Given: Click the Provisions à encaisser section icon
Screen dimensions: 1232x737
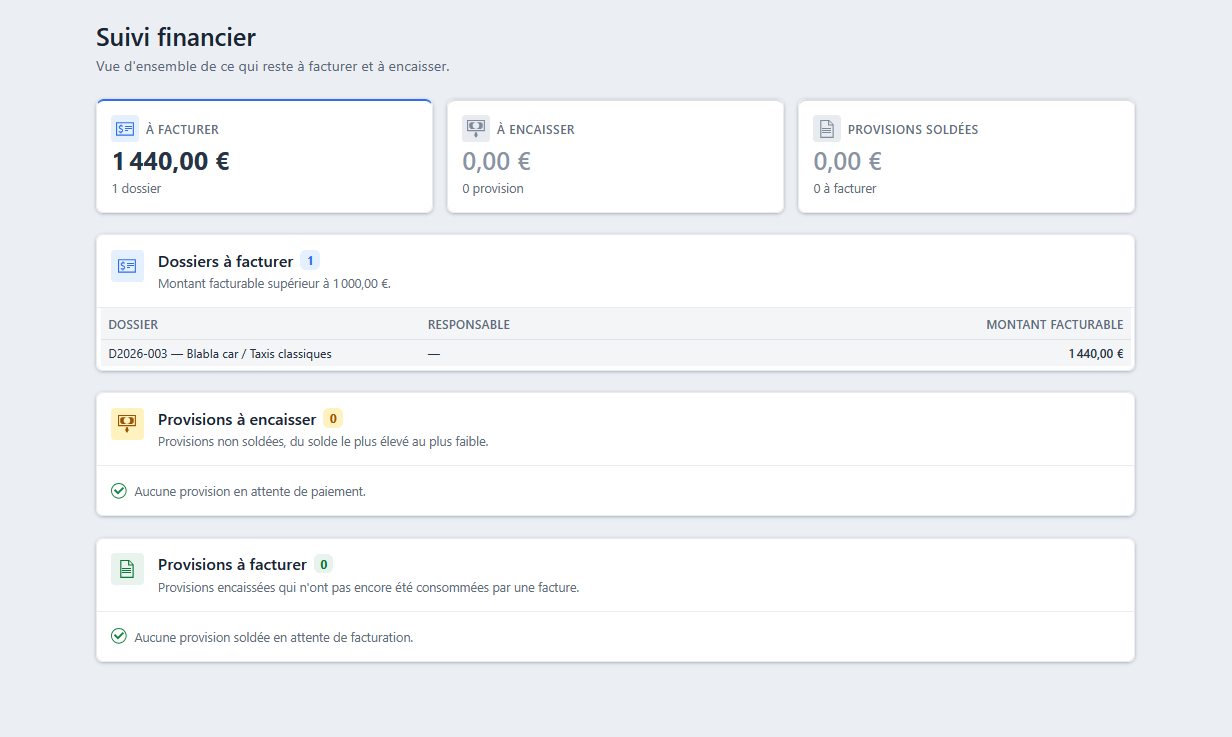Looking at the screenshot, I should pos(127,424).
